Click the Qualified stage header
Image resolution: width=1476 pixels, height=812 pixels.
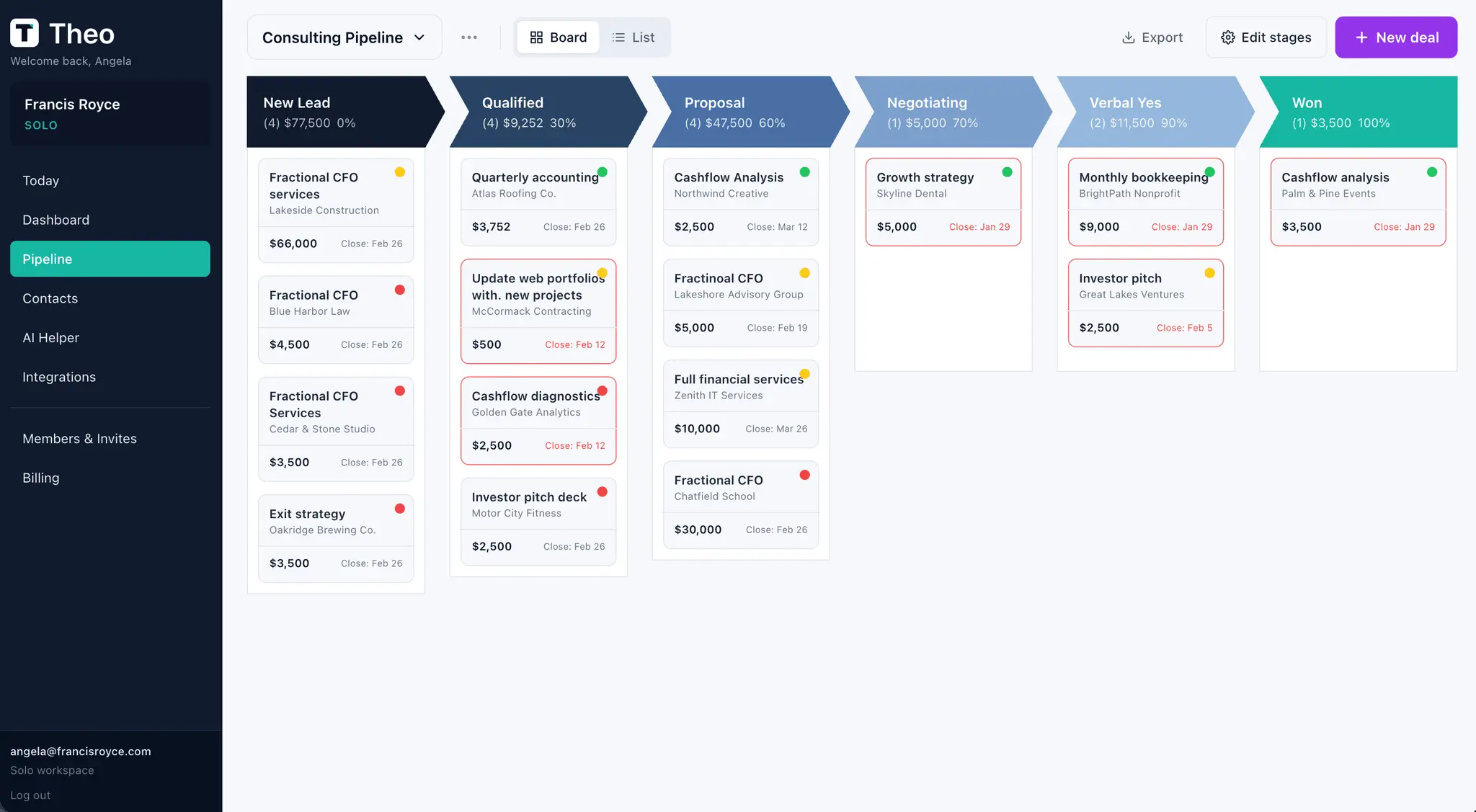coord(548,112)
